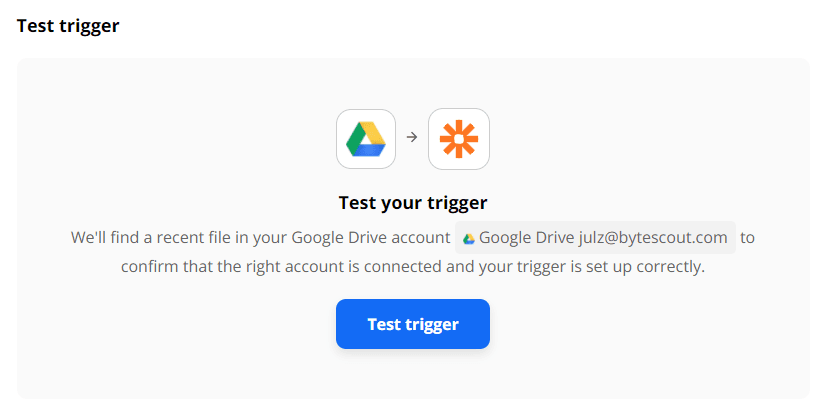Click the Test trigger section heading
The image size is (827, 406).
click(x=68, y=26)
